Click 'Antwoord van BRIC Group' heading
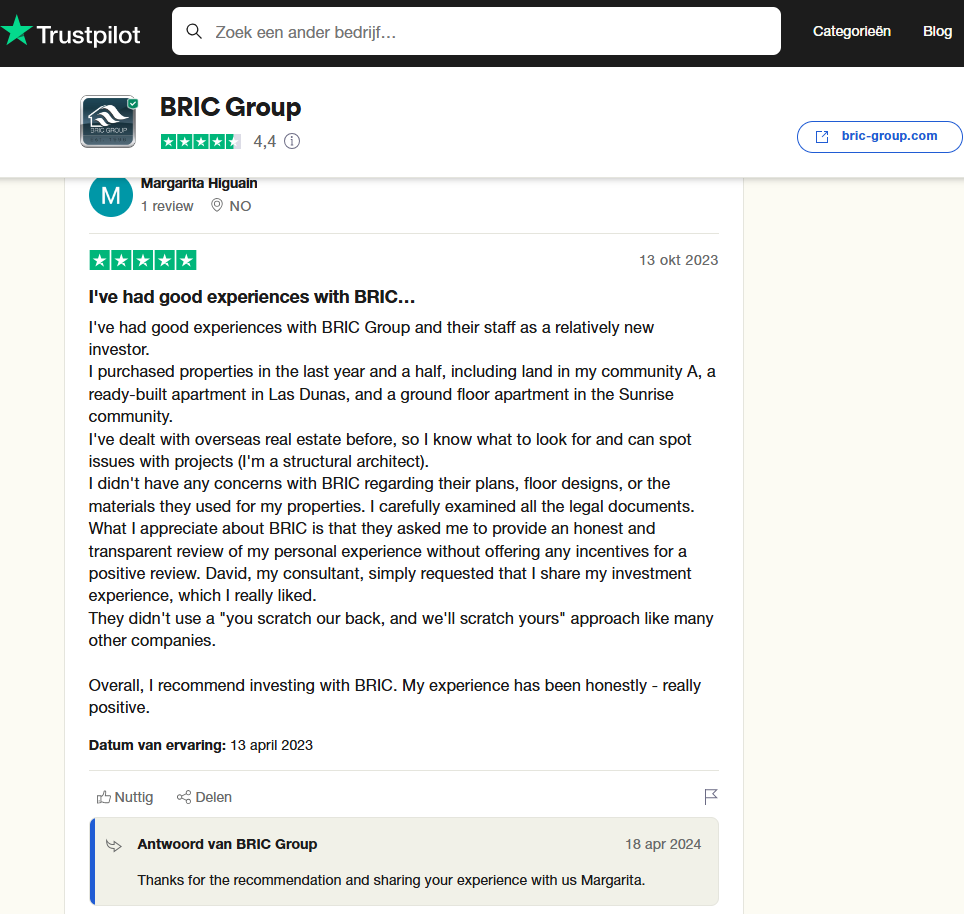964x914 pixels. tap(227, 844)
